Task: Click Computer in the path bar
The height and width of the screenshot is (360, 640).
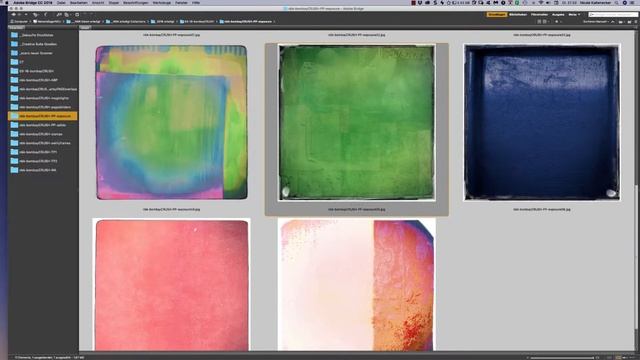Action: (x=19, y=22)
